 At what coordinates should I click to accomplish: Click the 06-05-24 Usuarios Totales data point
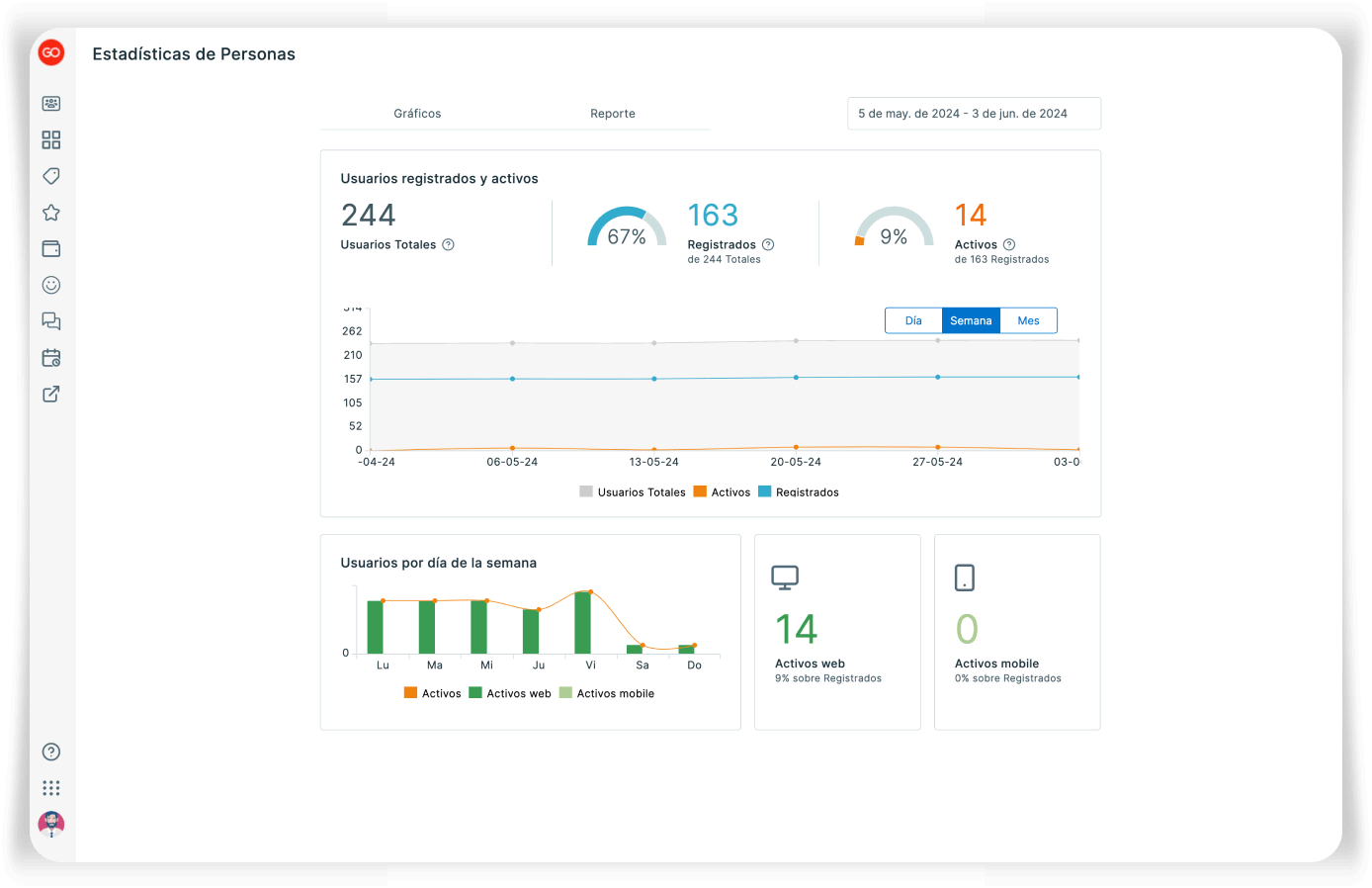coord(512,343)
